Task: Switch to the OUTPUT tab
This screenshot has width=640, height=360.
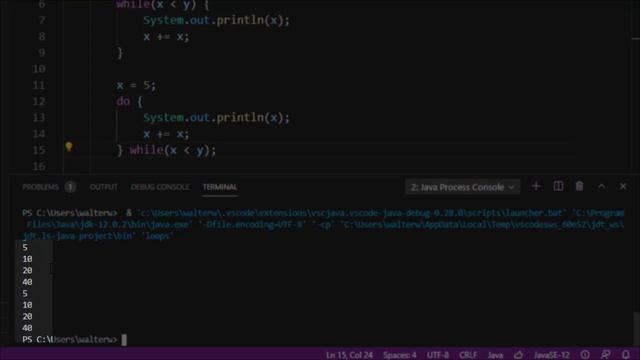Action: coord(104,187)
